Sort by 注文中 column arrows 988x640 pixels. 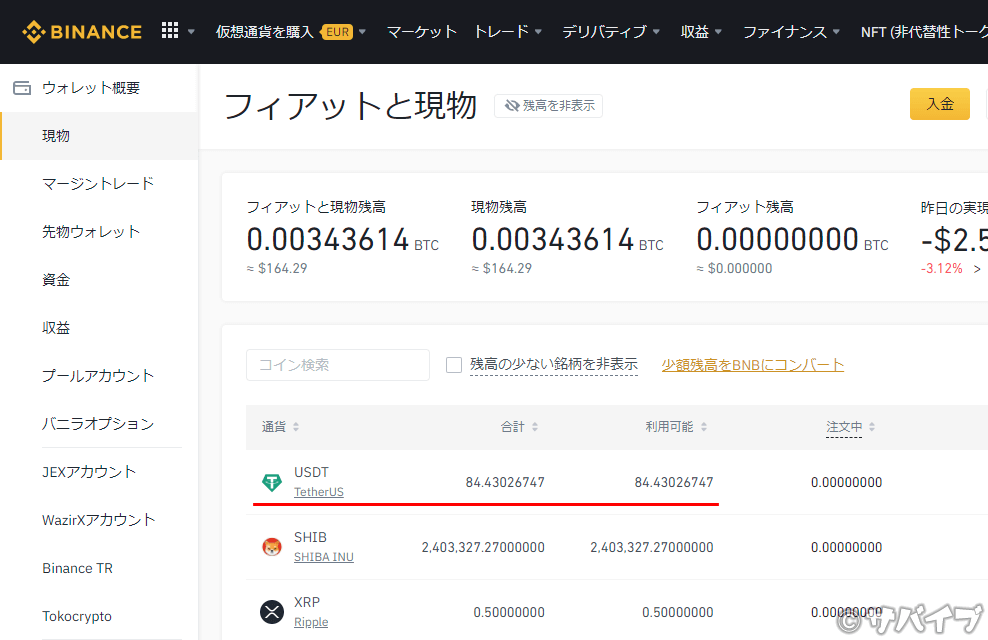click(872, 427)
